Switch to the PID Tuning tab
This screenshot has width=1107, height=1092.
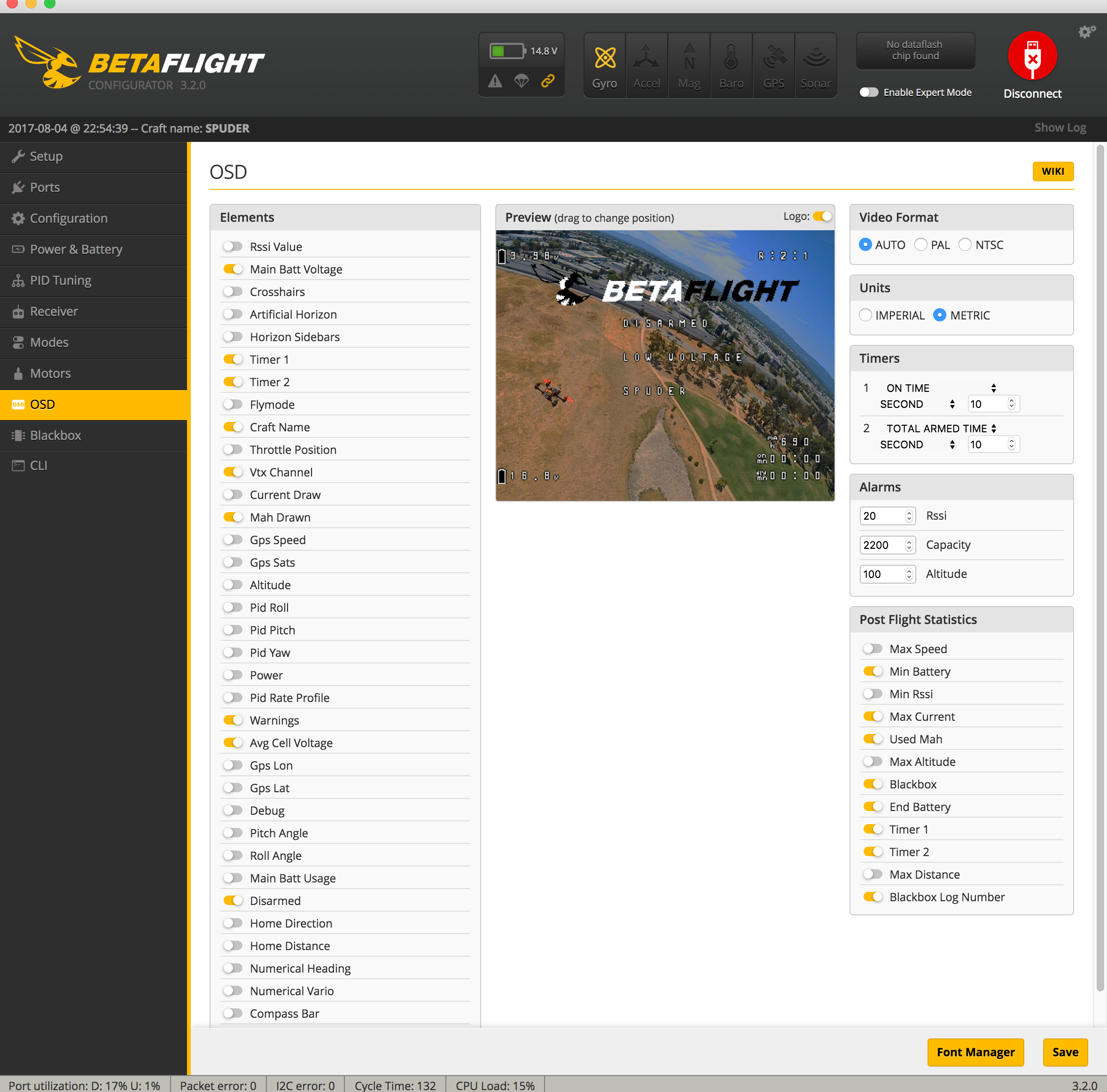[x=60, y=280]
